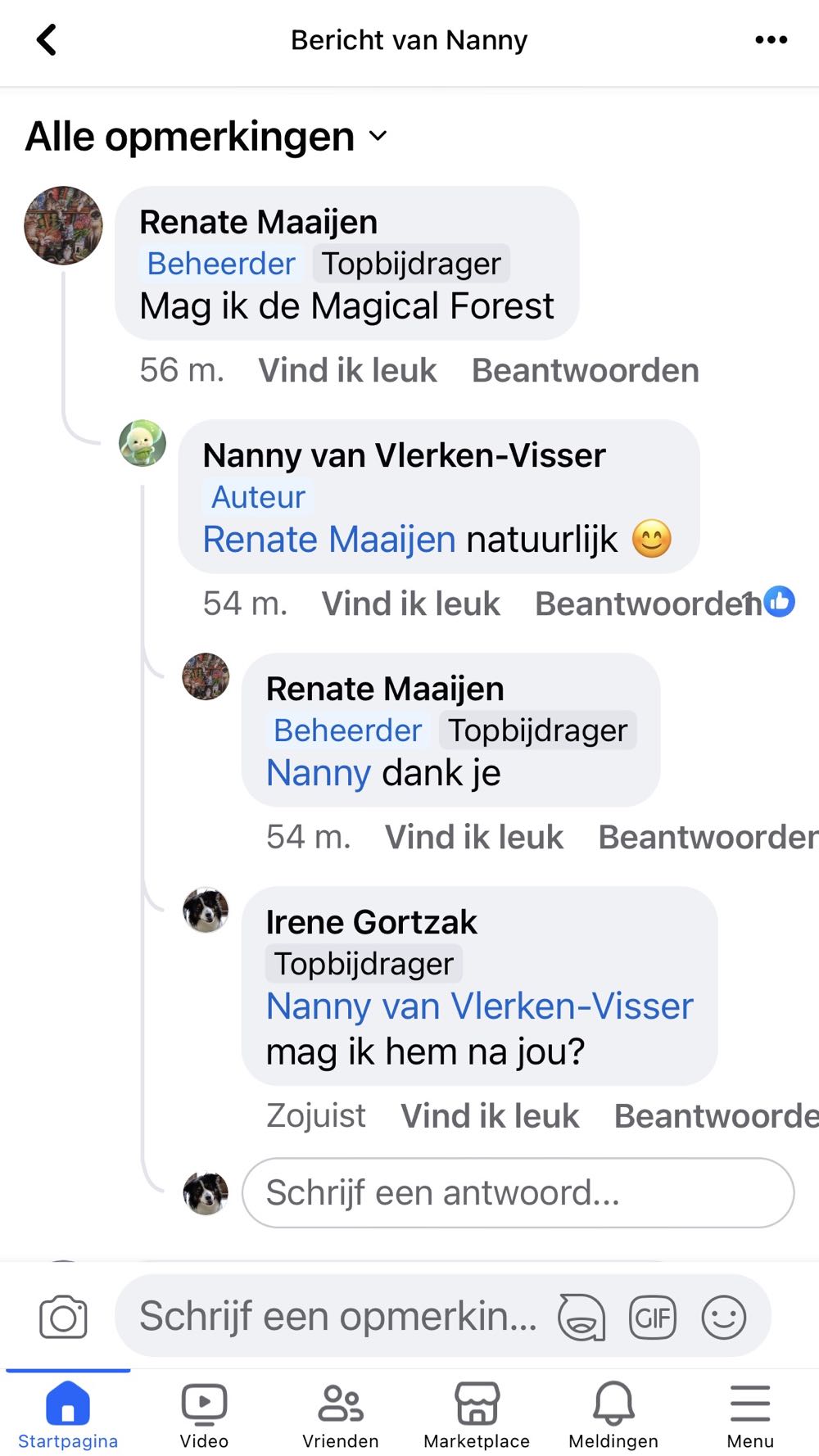The width and height of the screenshot is (819, 1456).
Task: Open the tagged Nanny van Vlerken-Visser link
Action: coord(480,1006)
